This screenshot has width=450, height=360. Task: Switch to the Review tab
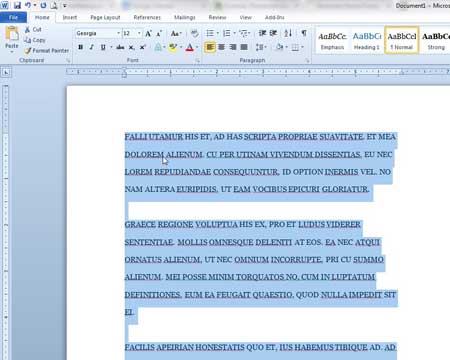(x=217, y=17)
